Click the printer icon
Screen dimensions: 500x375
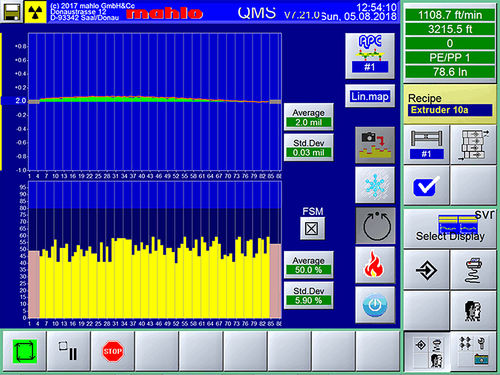(473, 270)
